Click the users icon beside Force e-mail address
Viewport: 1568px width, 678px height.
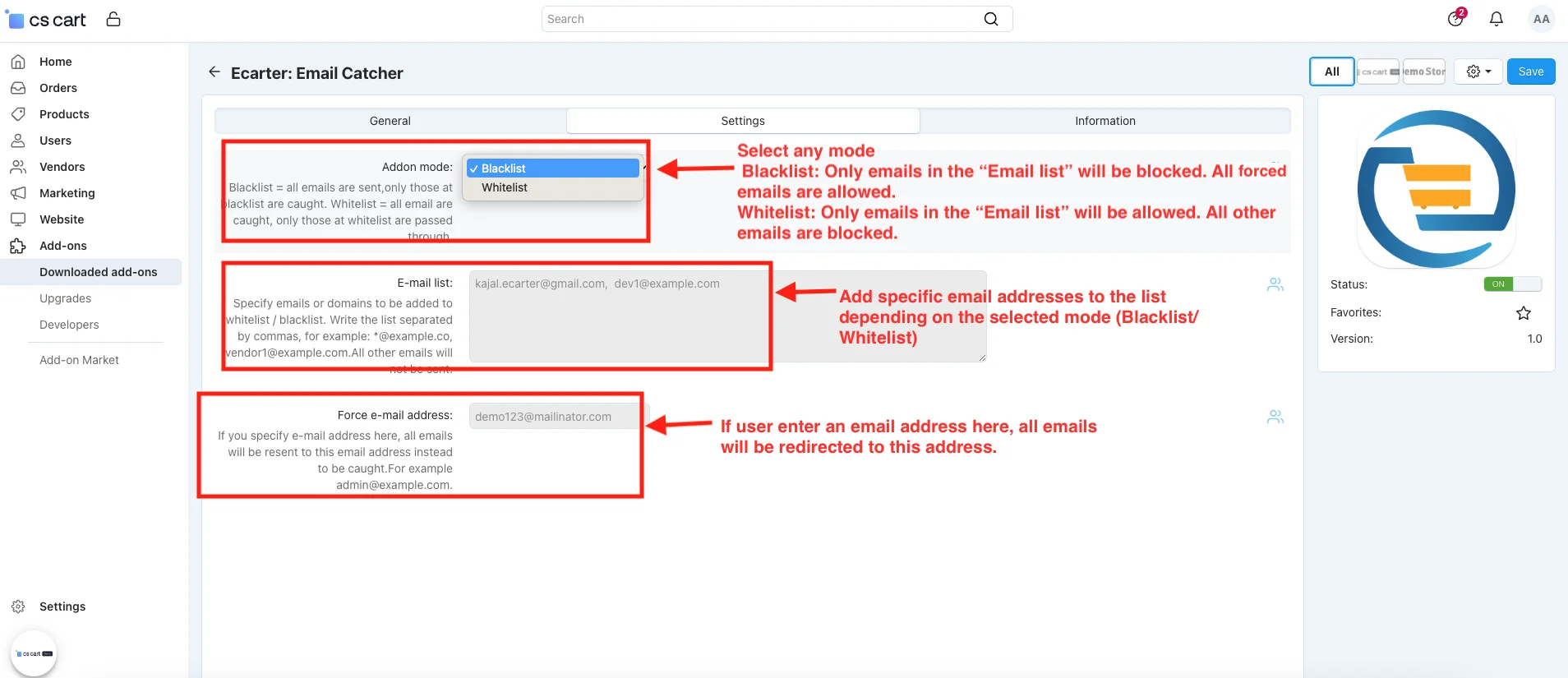click(x=1275, y=417)
